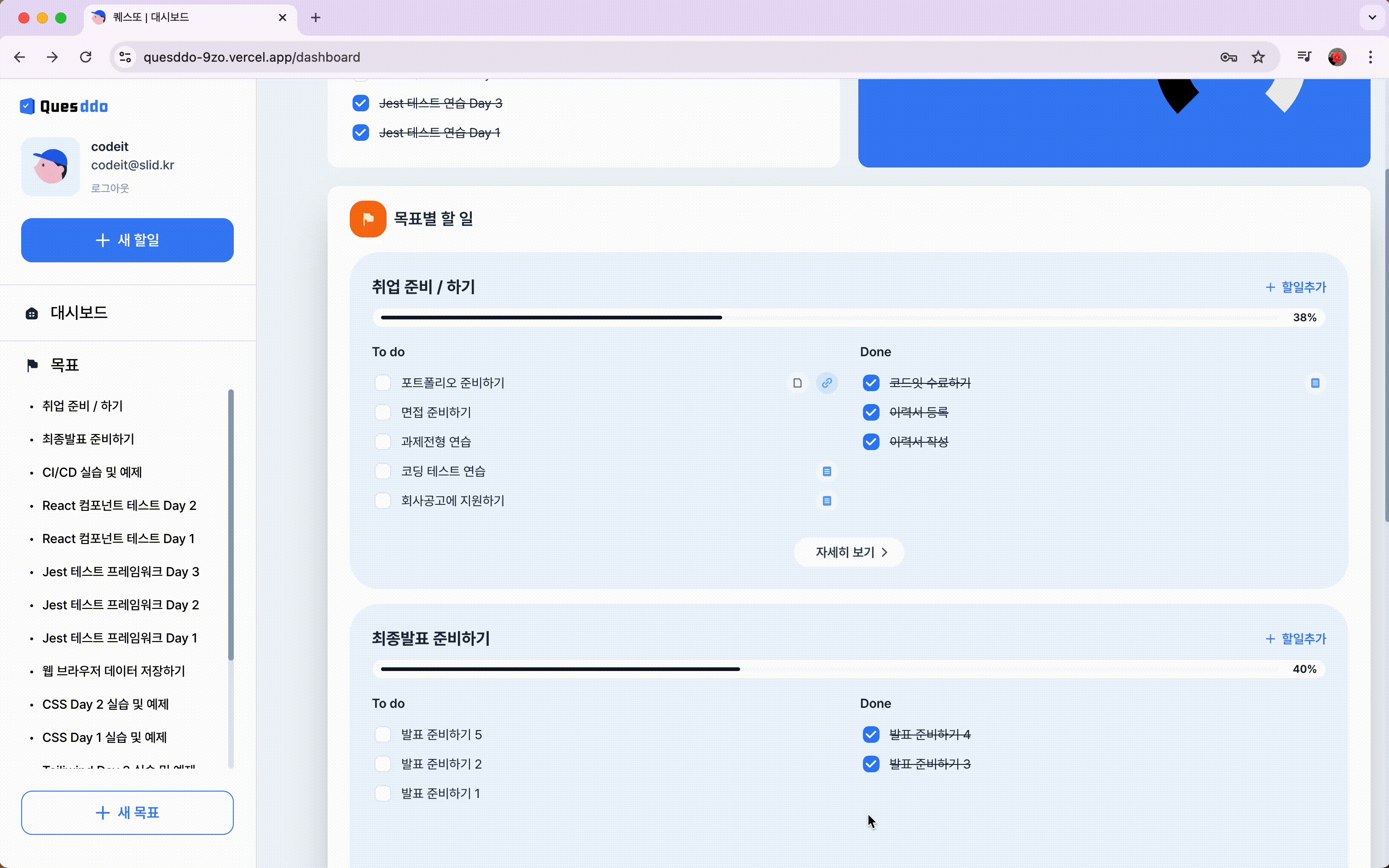Check the 포트폴리오 준비하기 task checkbox

pyautogui.click(x=383, y=382)
